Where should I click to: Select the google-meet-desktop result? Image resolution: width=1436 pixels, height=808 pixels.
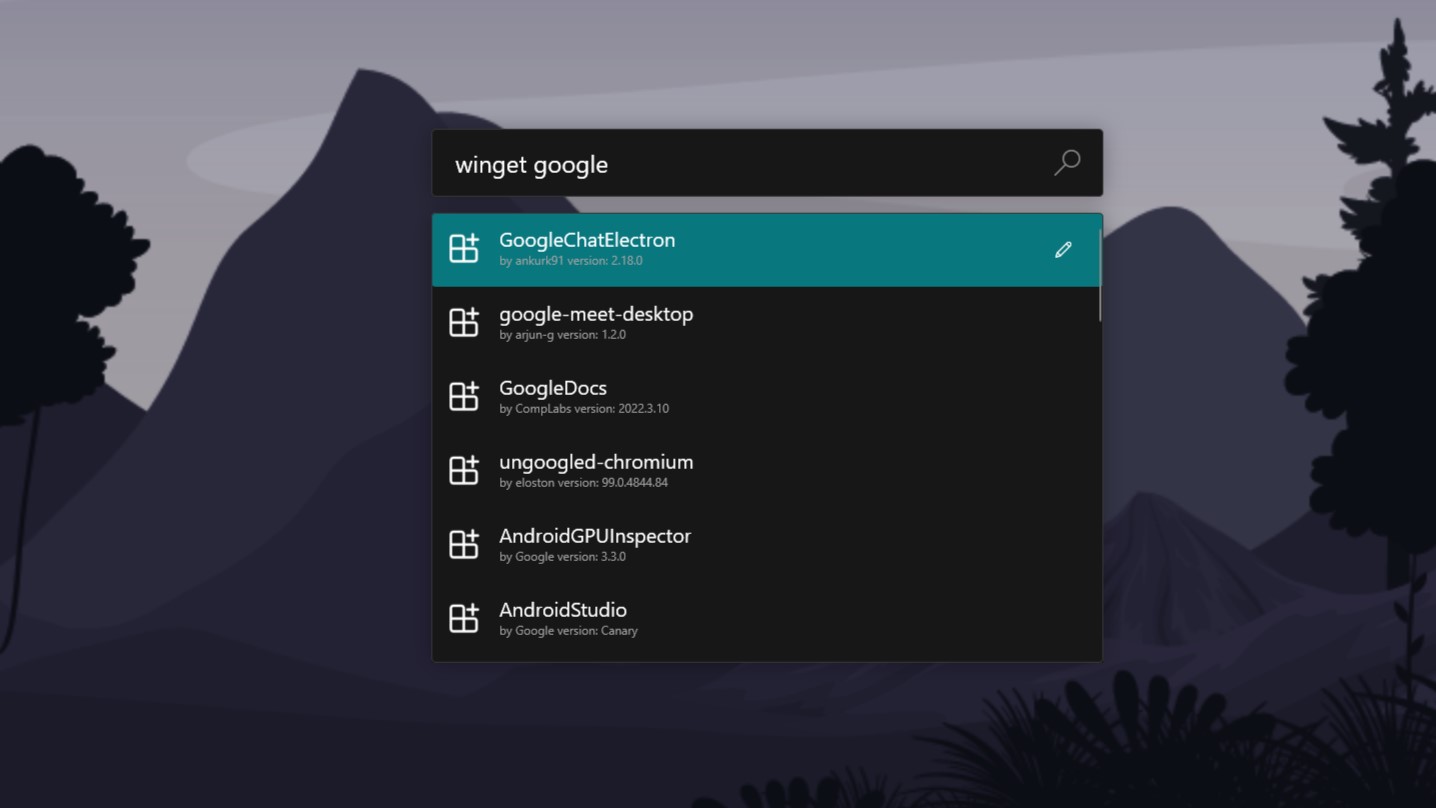(766, 323)
